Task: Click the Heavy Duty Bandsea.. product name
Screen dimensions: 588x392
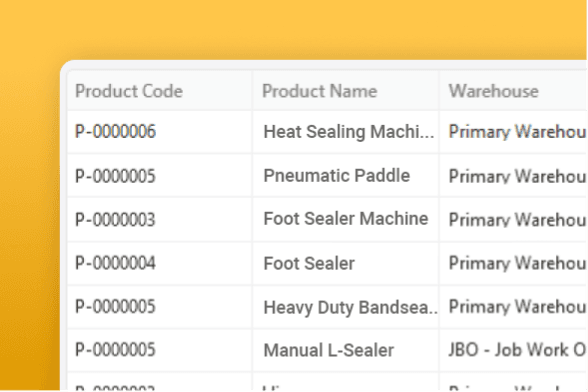Action: [x=351, y=307]
